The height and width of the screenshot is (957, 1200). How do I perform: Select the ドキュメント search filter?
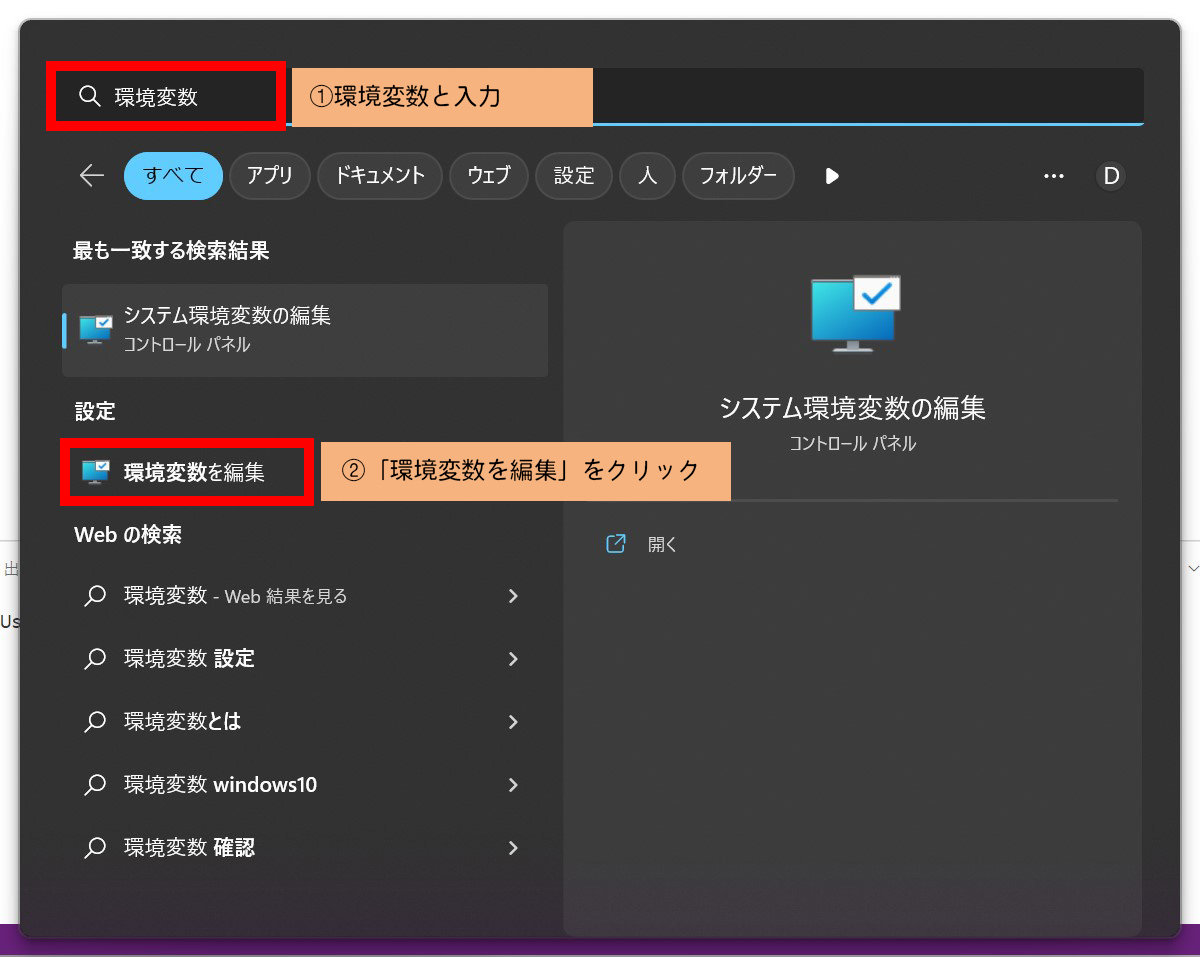[379, 175]
